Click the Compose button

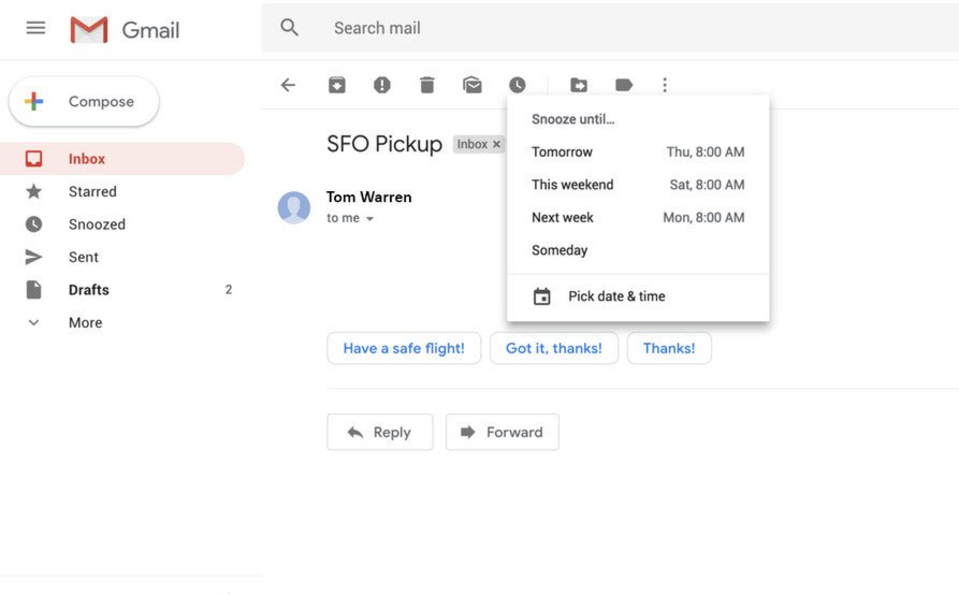84,102
